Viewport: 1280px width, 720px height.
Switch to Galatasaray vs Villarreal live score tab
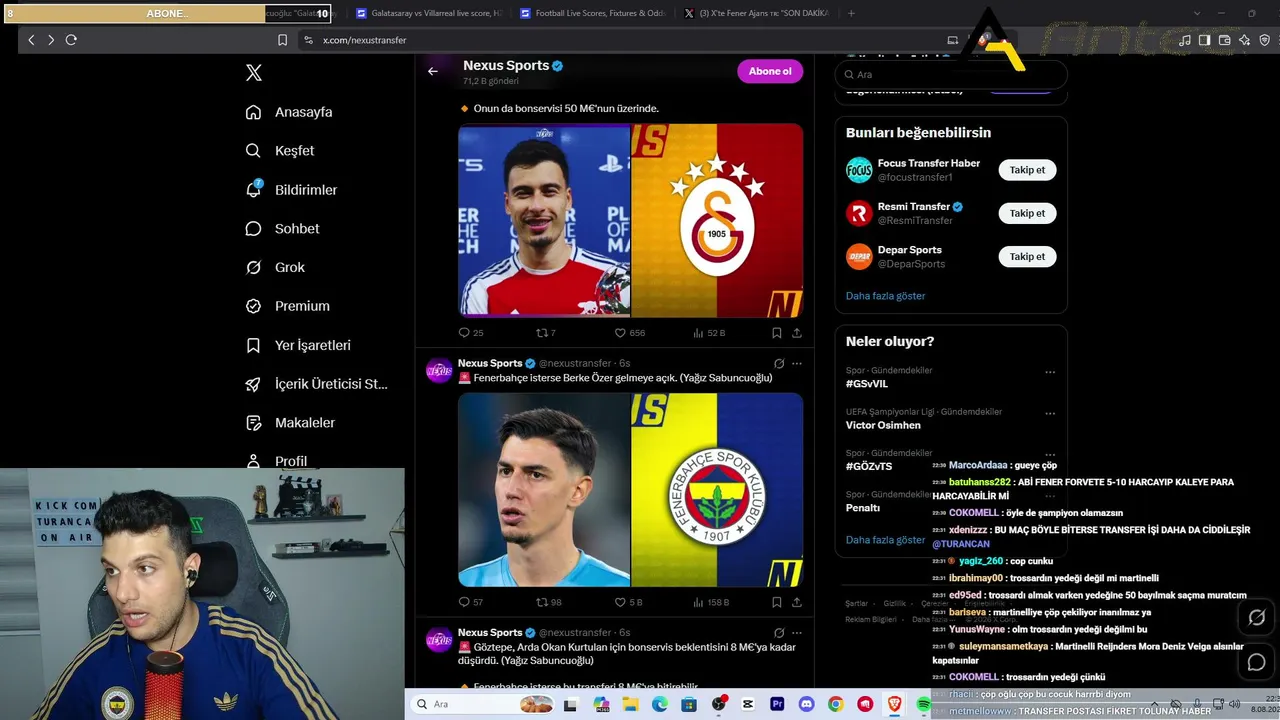428,14
